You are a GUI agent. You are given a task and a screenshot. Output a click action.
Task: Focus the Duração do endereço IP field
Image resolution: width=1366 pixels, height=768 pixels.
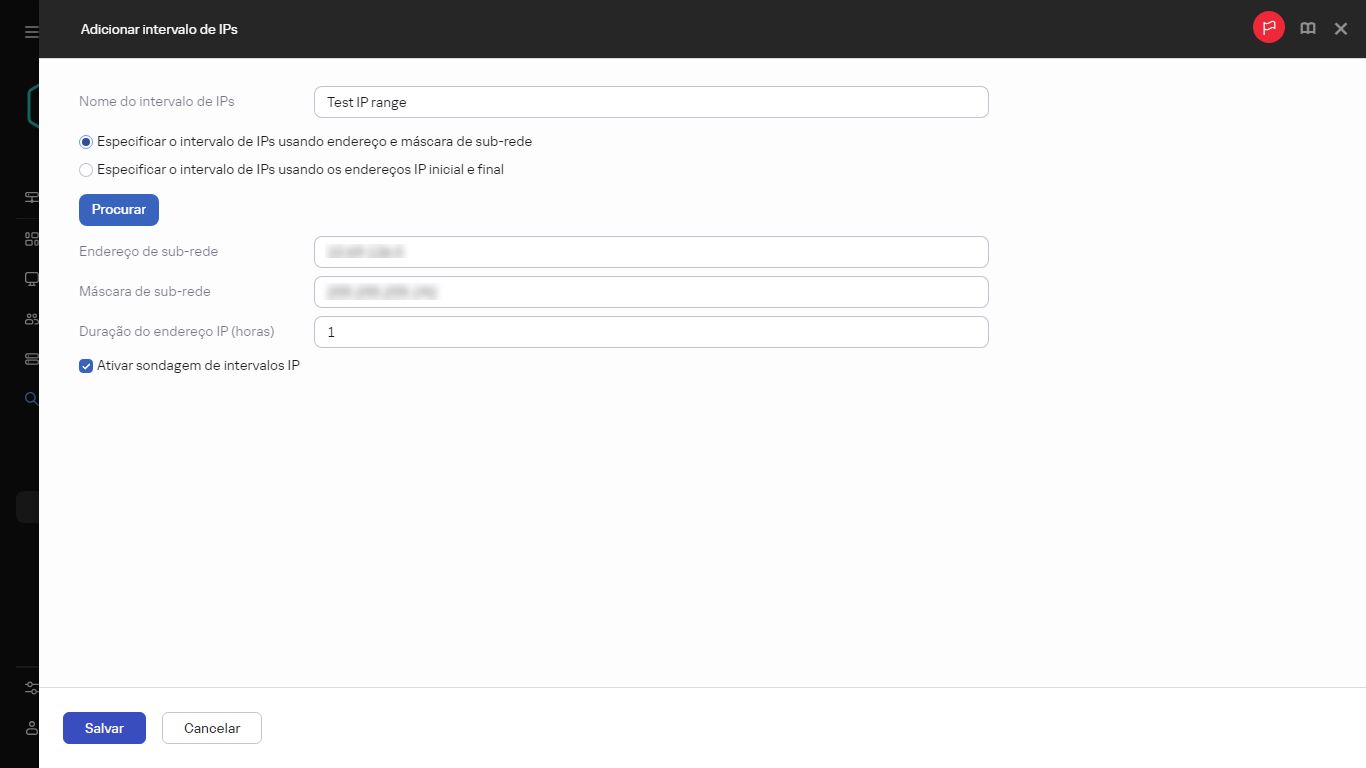[x=651, y=332]
